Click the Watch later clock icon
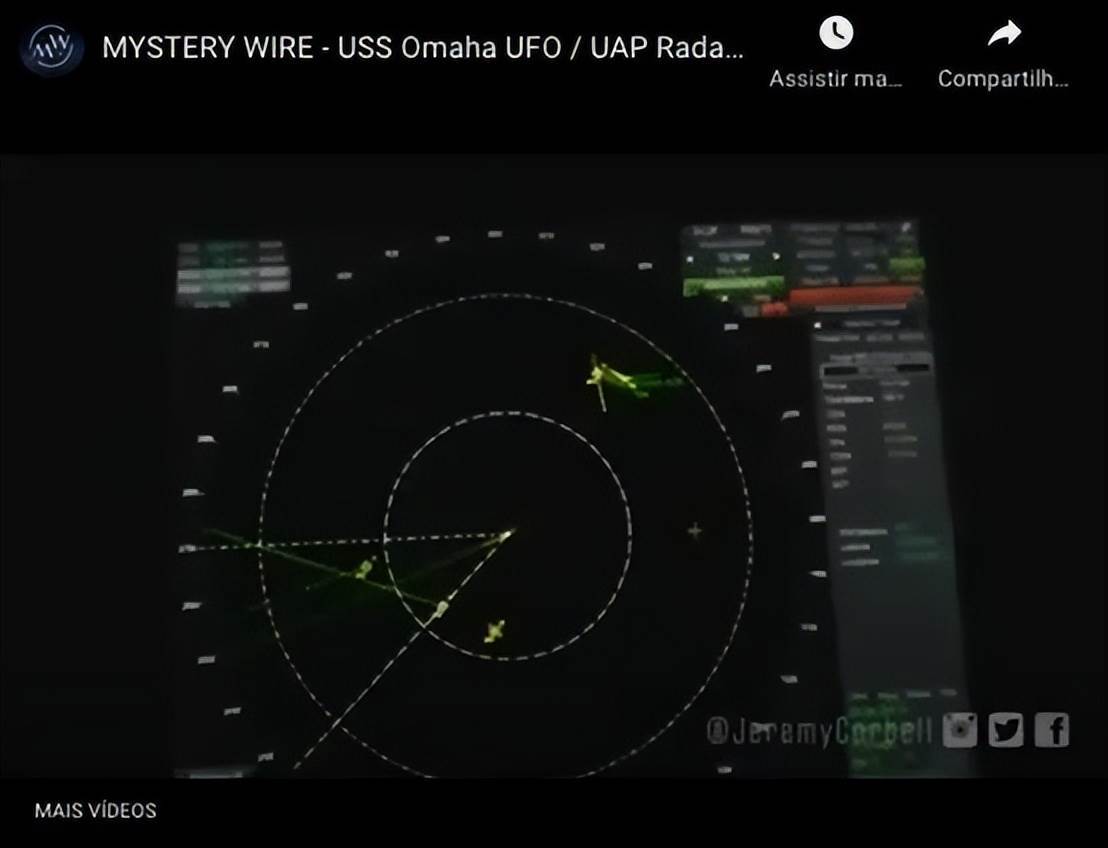The image size is (1108, 848). [836, 33]
